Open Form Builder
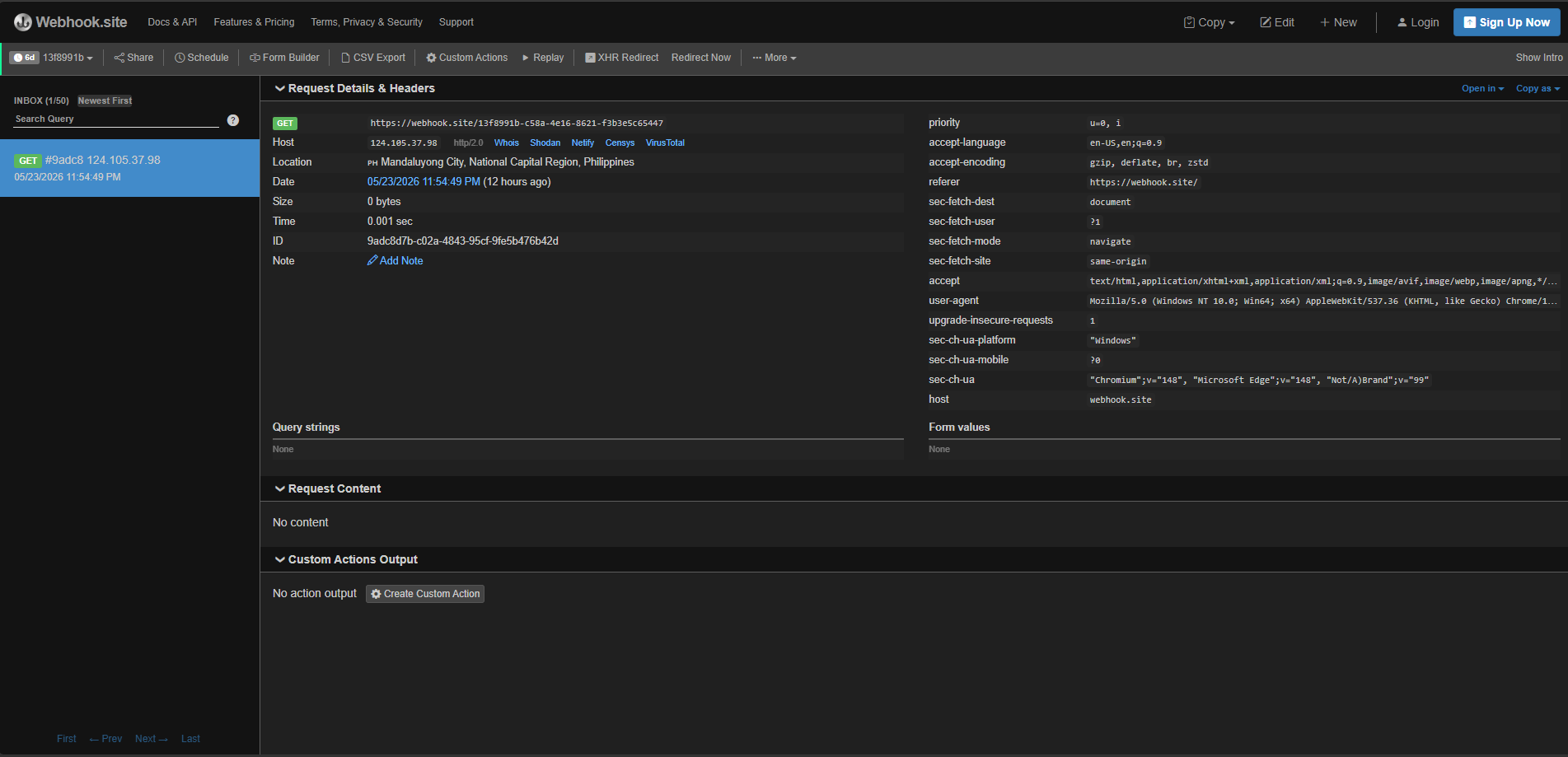The height and width of the screenshot is (757, 1568). (x=284, y=58)
